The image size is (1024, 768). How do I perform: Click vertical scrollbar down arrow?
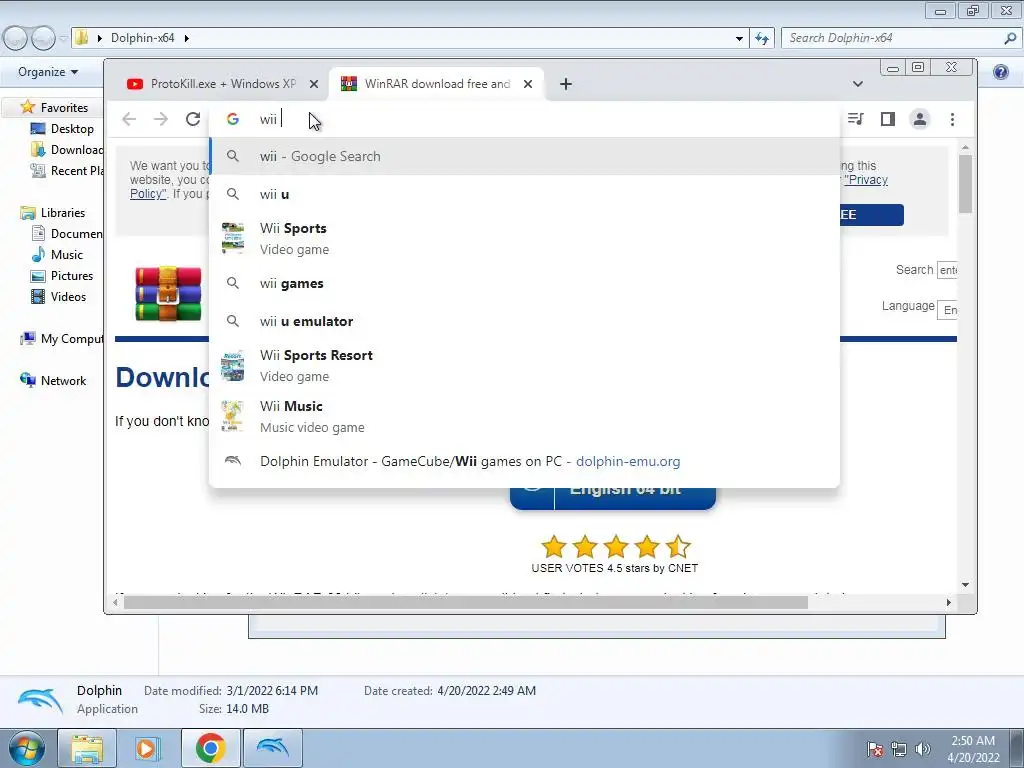click(965, 585)
